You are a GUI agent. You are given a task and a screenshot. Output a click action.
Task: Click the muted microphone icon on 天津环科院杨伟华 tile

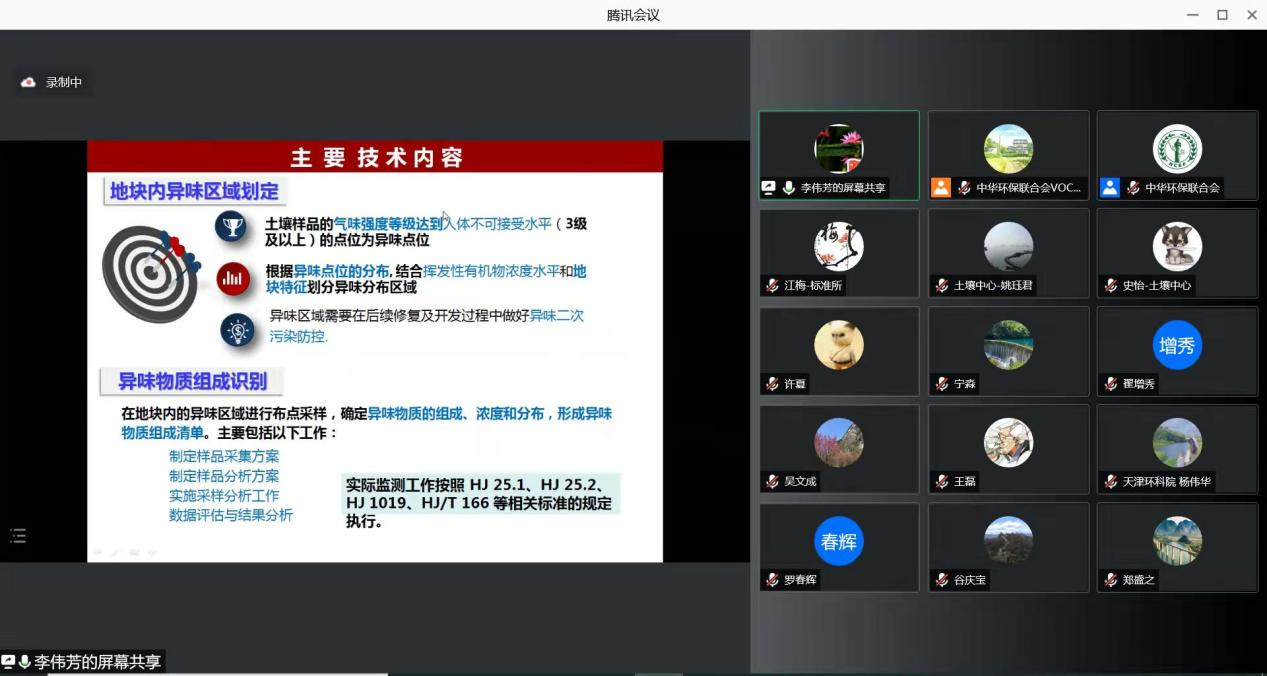[x=1110, y=482]
